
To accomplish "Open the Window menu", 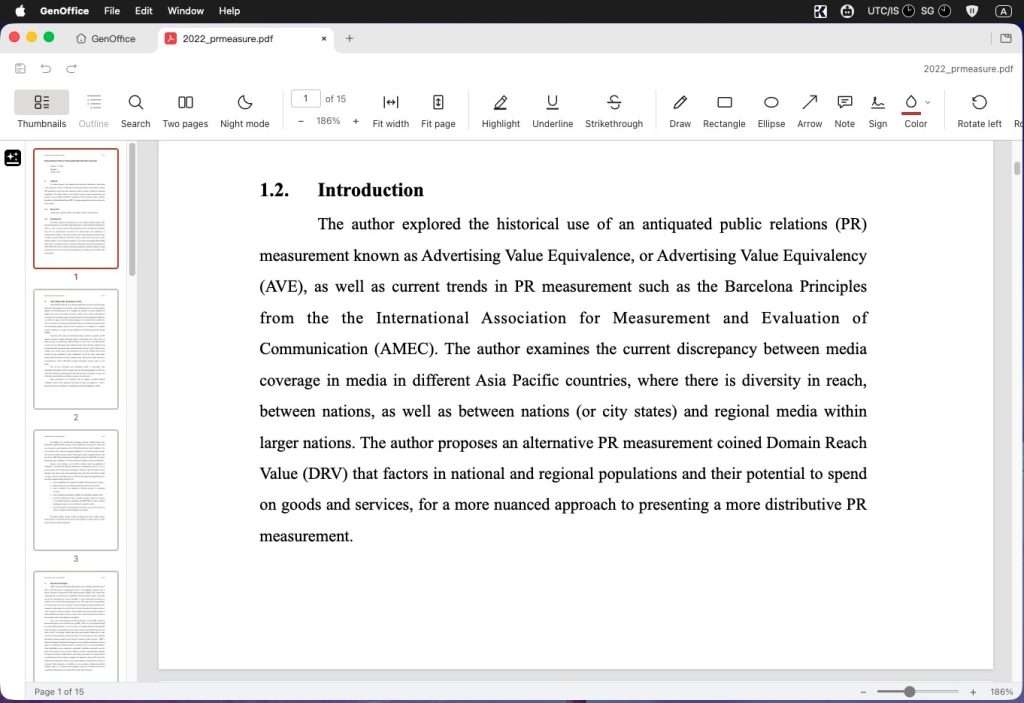I will coord(185,11).
